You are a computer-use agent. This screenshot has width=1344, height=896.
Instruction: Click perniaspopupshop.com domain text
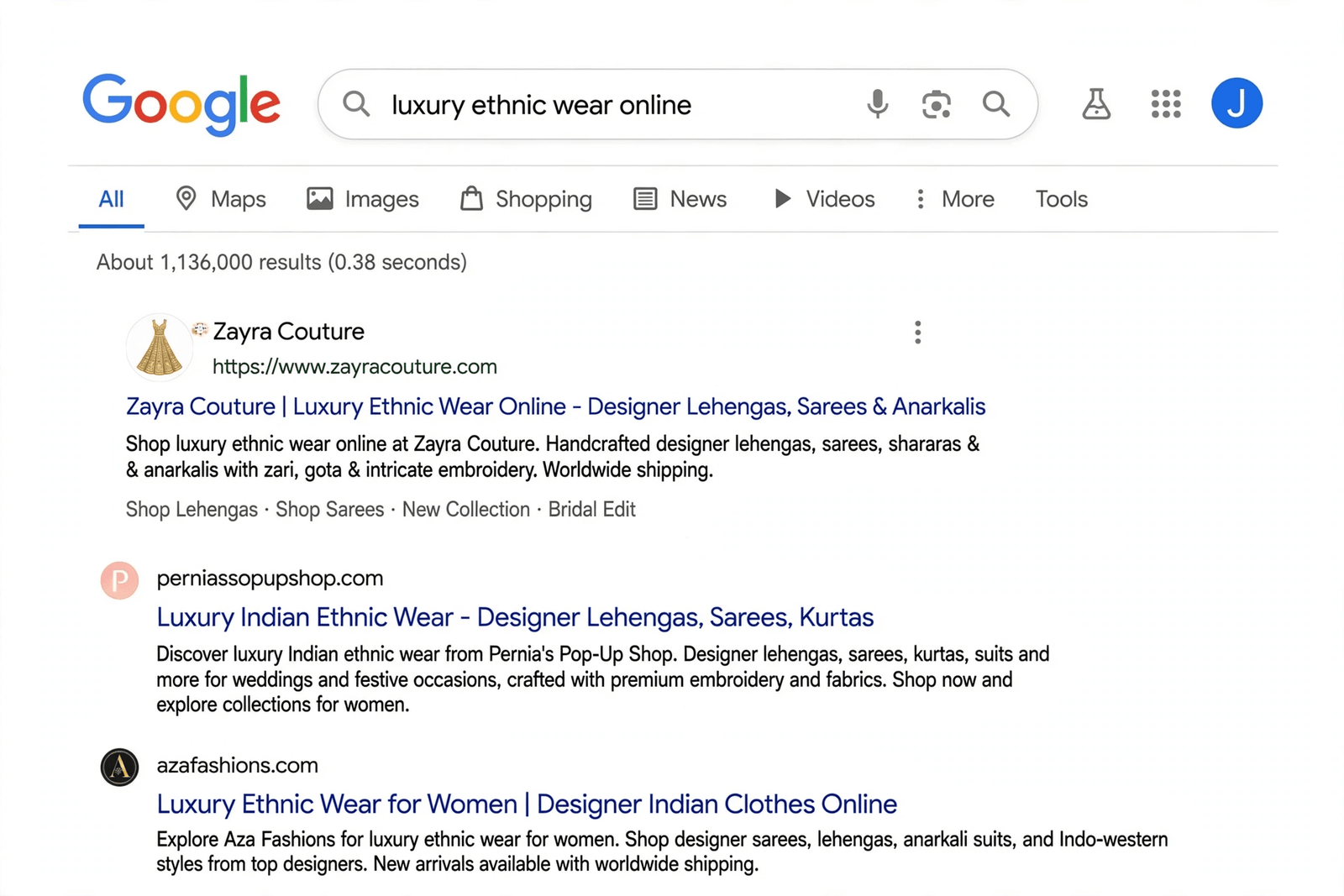coord(270,579)
